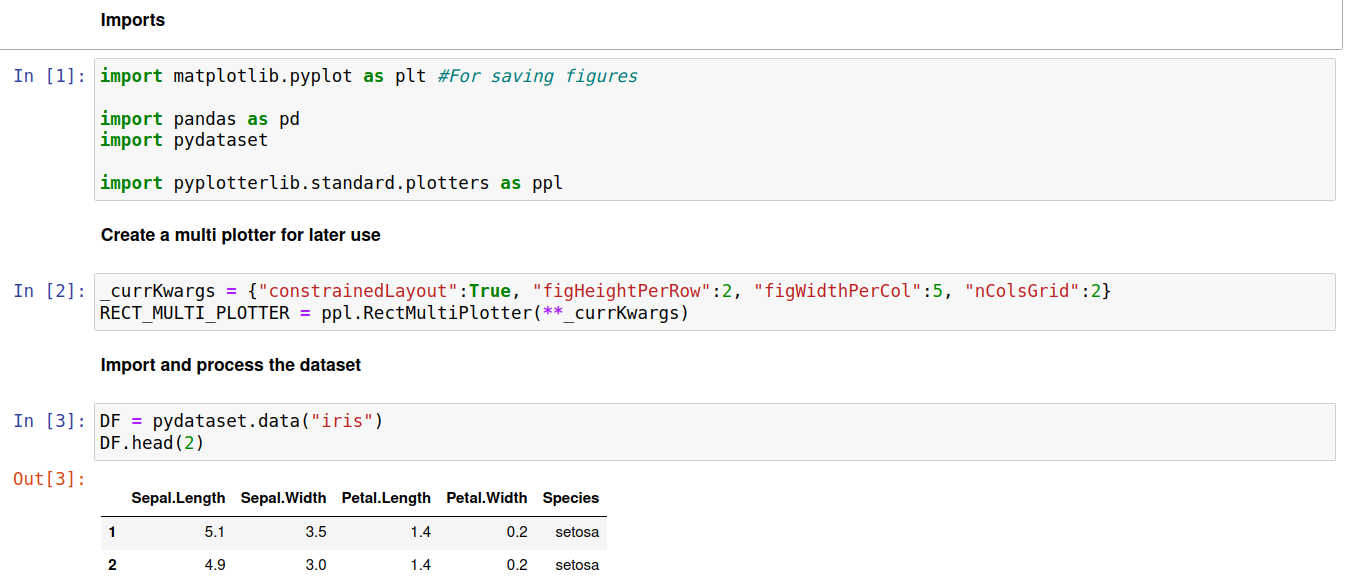Viewport: 1350px width, 585px height.
Task: Click the Petal.Width column header
Action: point(487,498)
